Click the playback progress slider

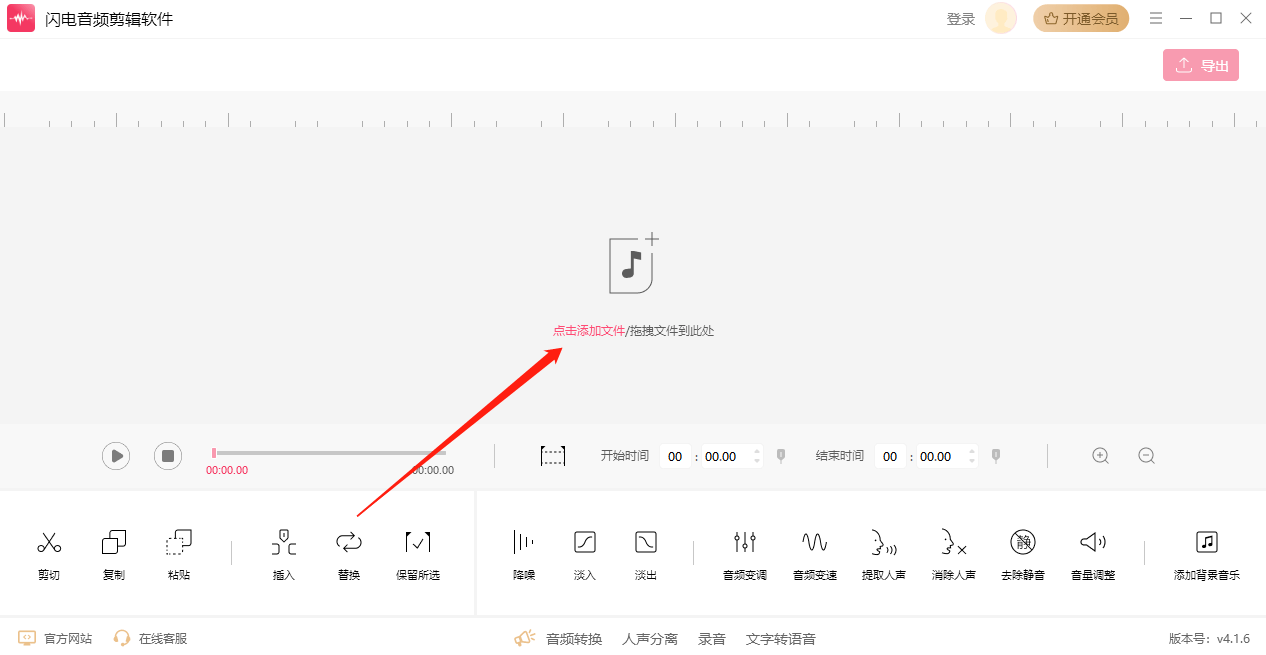pyautogui.click(x=329, y=453)
